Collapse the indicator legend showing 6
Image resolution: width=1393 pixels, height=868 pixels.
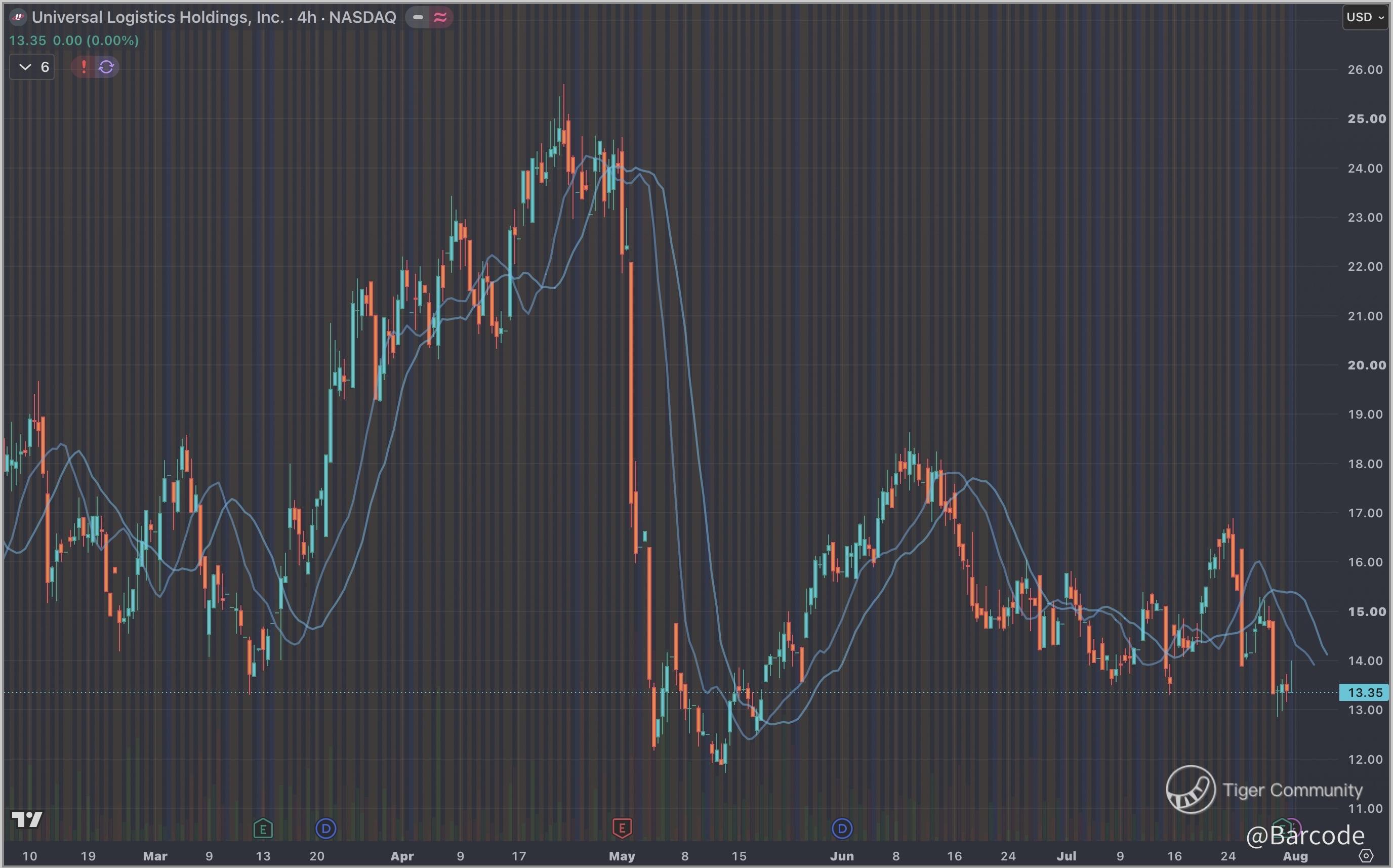32,67
